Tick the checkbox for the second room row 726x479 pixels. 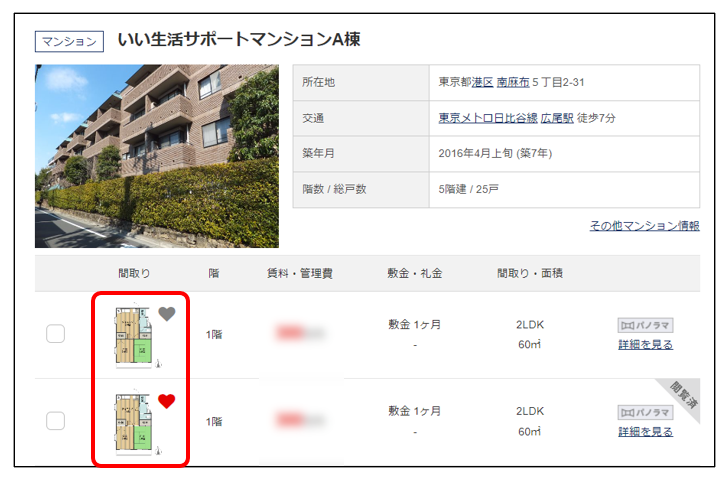click(56, 422)
